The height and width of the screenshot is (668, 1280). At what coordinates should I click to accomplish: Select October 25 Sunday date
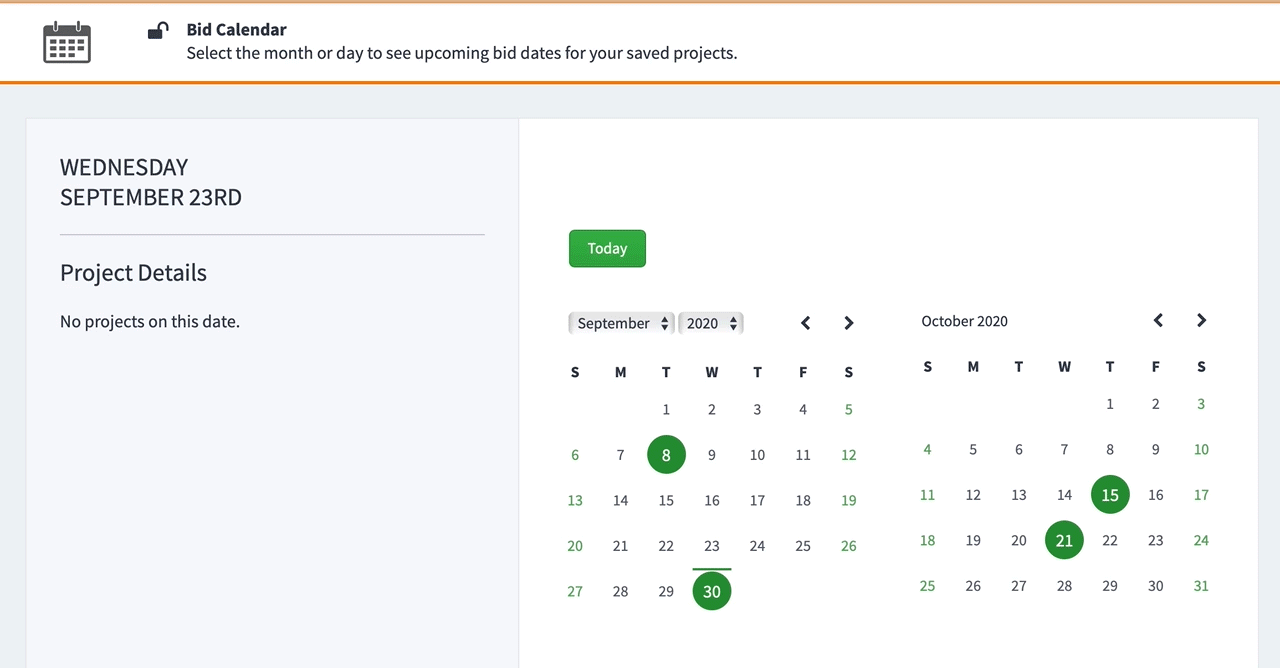click(x=928, y=586)
